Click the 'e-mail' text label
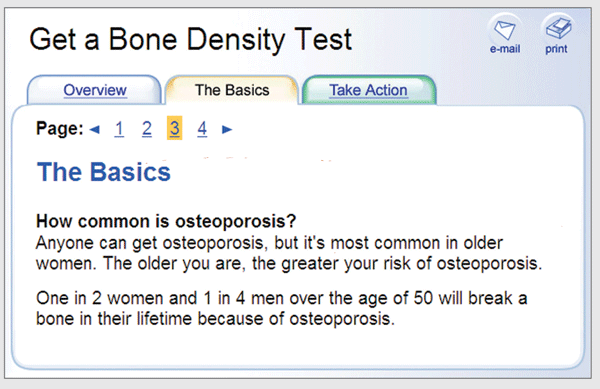Viewport: 600px width, 389px height. pos(505,49)
